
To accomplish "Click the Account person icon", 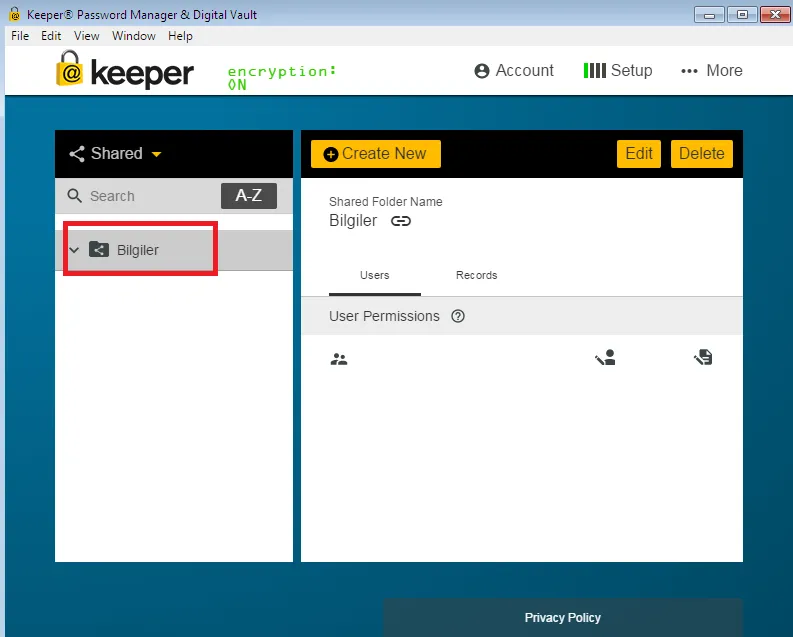I will 481,71.
